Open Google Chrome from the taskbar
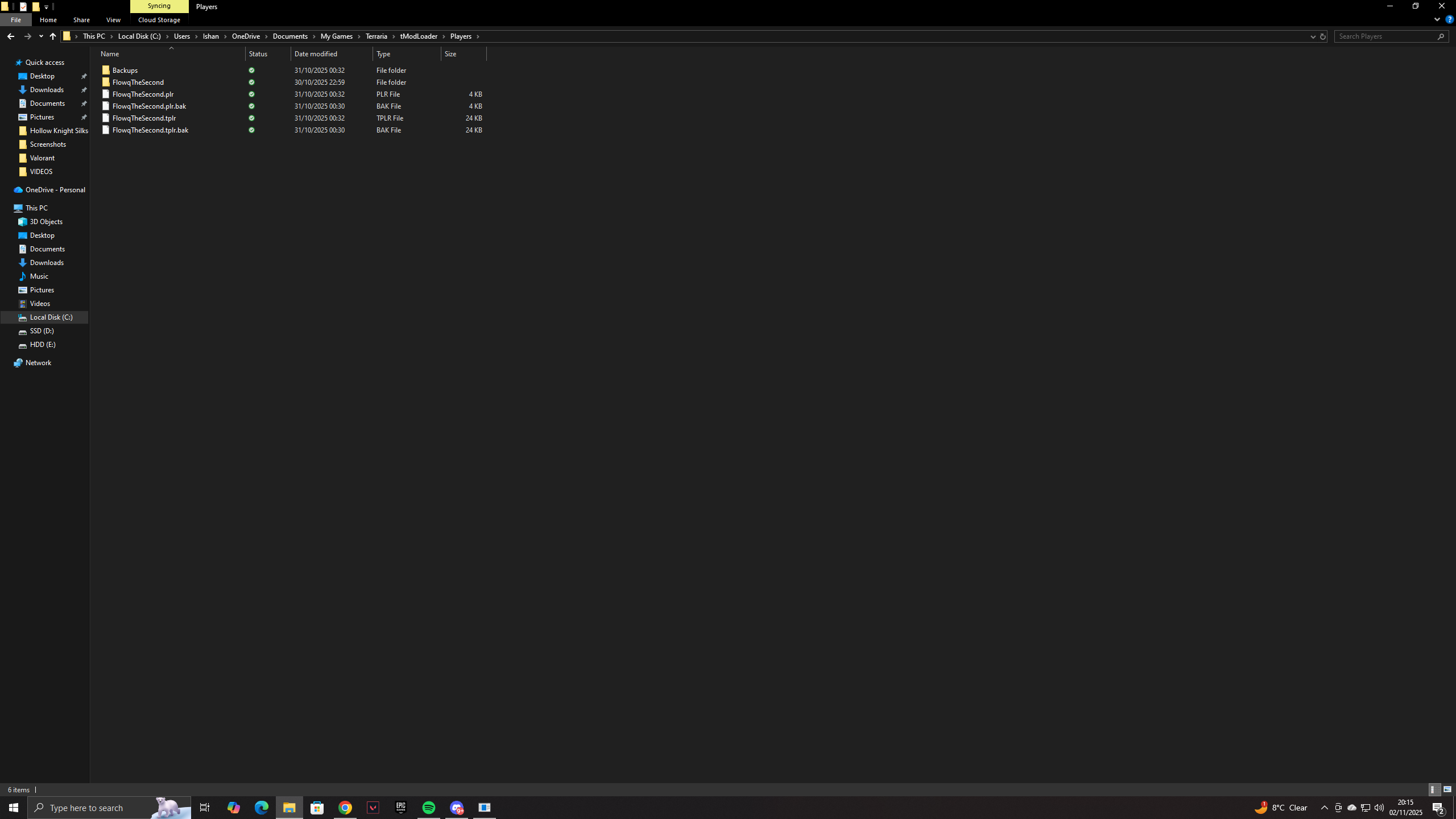The image size is (1456, 819). tap(345, 807)
